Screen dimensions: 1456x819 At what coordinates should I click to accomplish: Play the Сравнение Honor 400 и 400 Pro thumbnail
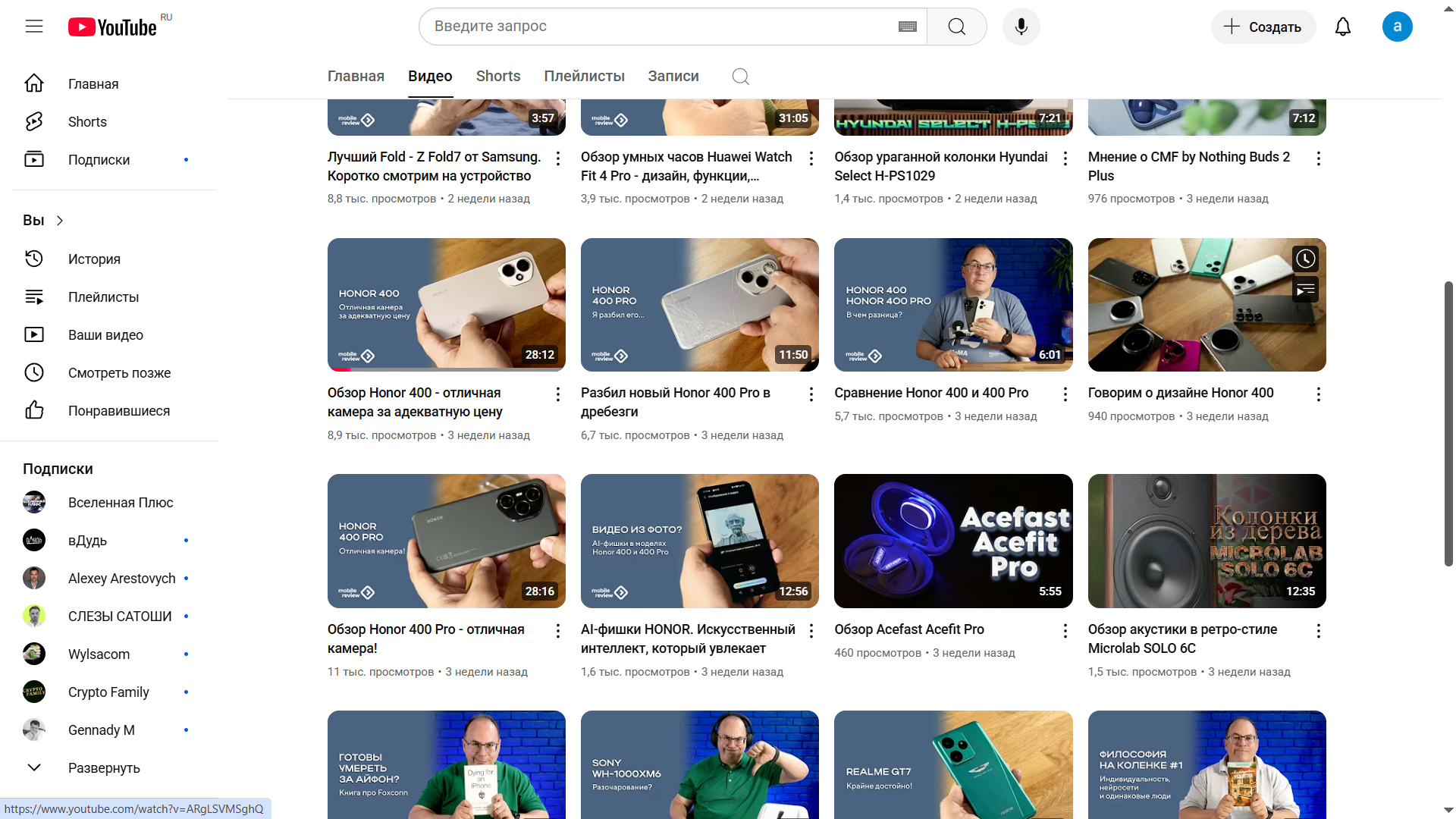953,305
